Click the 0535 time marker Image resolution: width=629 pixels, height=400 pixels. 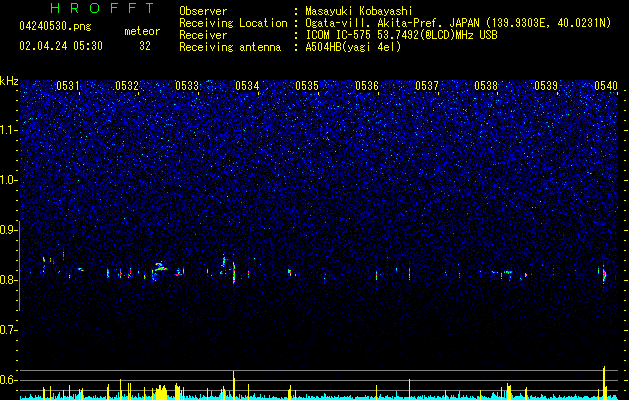pos(307,86)
